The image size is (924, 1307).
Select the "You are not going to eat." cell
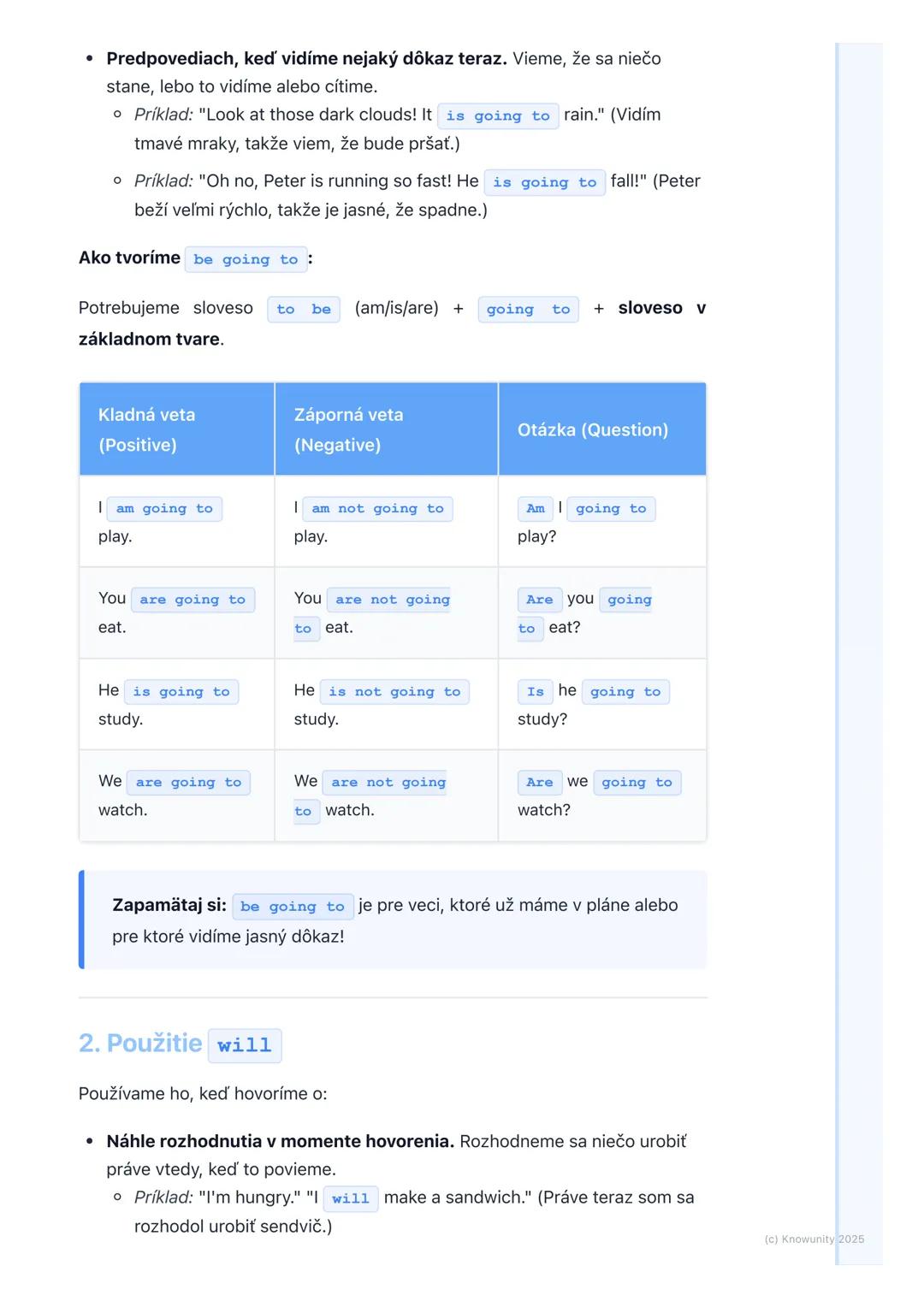[386, 612]
